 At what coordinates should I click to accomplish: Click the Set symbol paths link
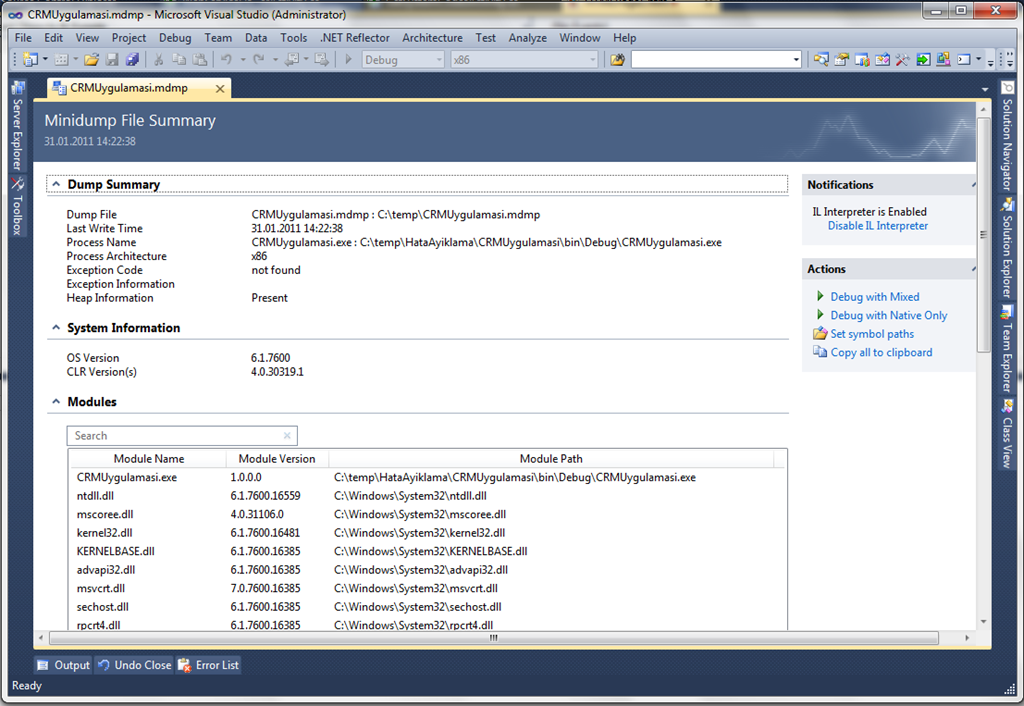coord(872,334)
